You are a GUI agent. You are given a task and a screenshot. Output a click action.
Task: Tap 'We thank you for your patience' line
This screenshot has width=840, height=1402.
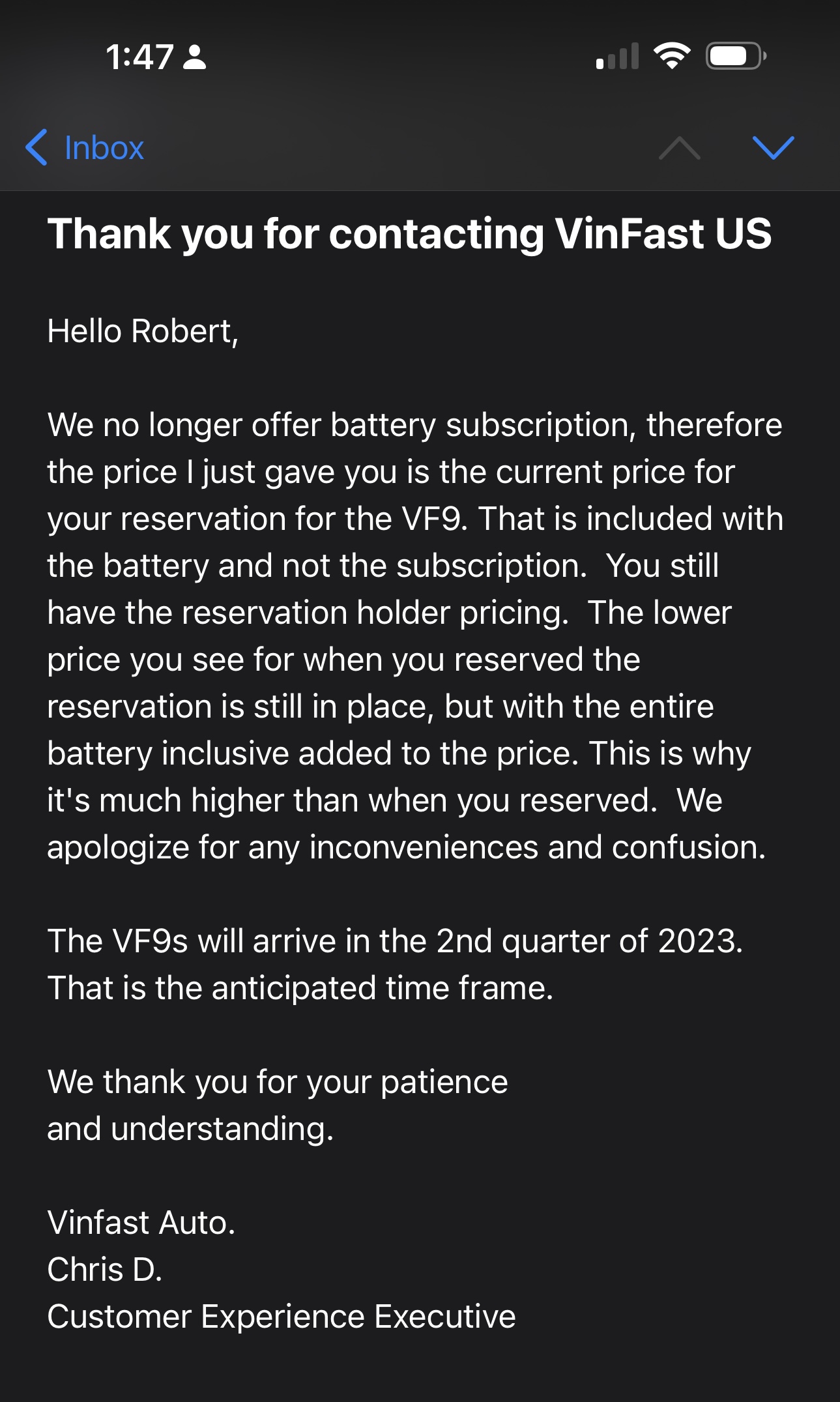click(x=278, y=1082)
